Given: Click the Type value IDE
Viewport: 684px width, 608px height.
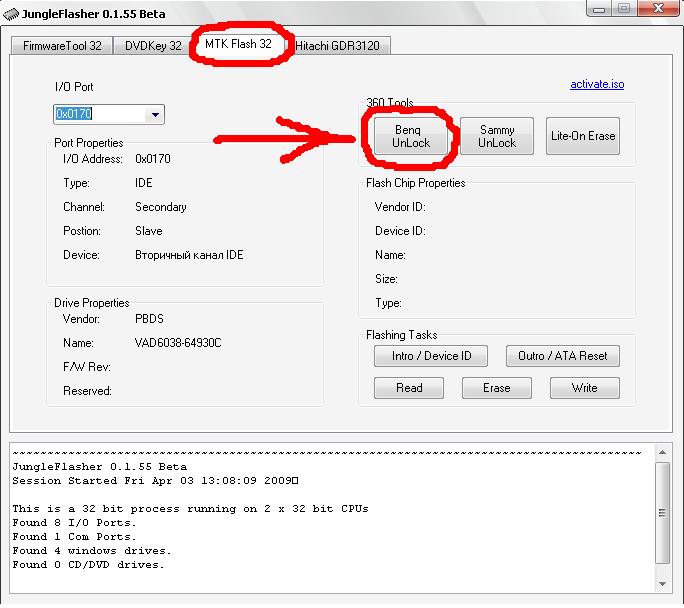Looking at the screenshot, I should [x=144, y=183].
